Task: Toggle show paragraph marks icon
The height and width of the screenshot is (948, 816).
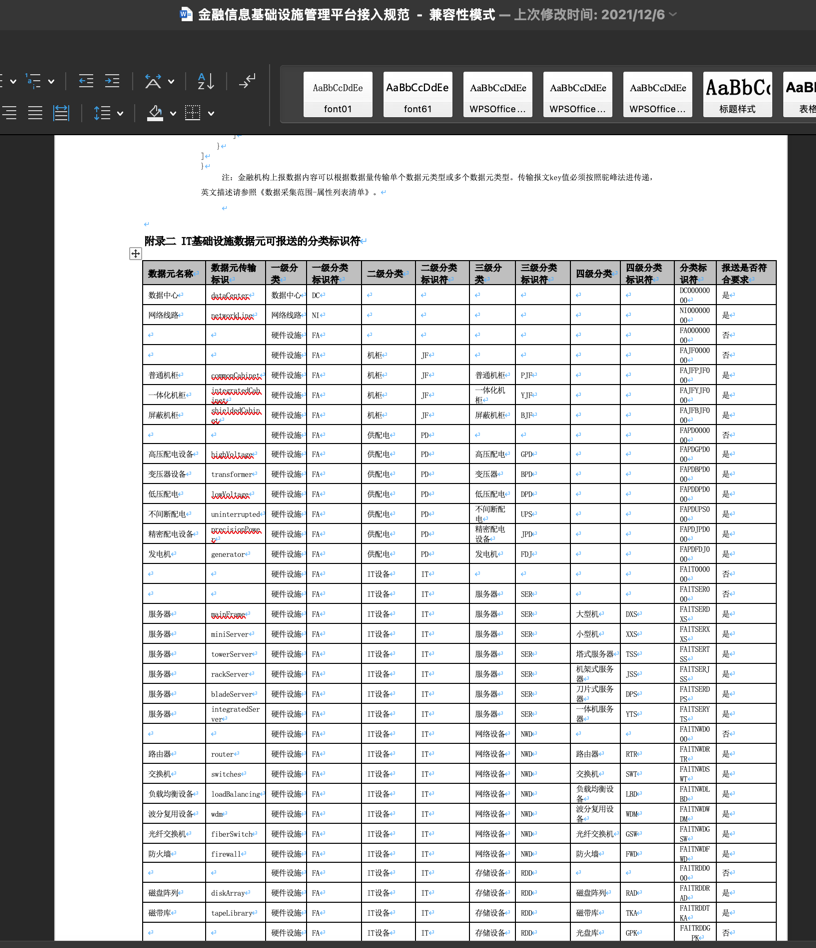Action: [x=247, y=80]
